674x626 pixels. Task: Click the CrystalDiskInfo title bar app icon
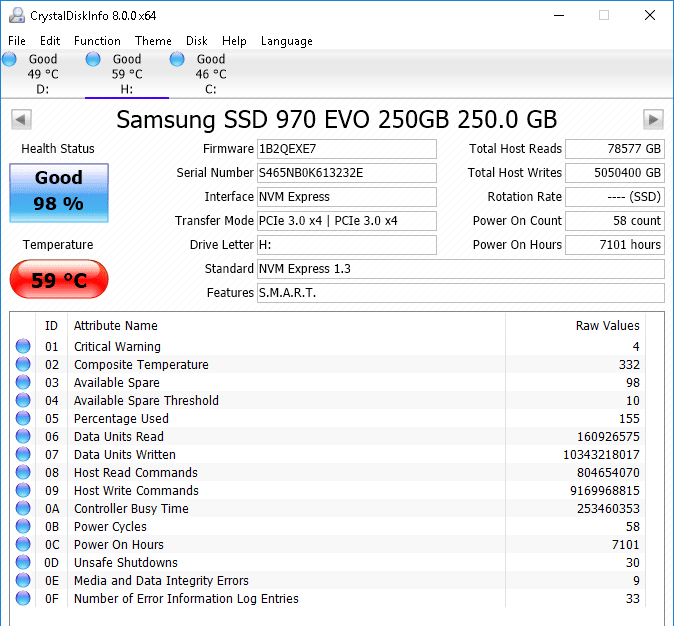click(17, 15)
